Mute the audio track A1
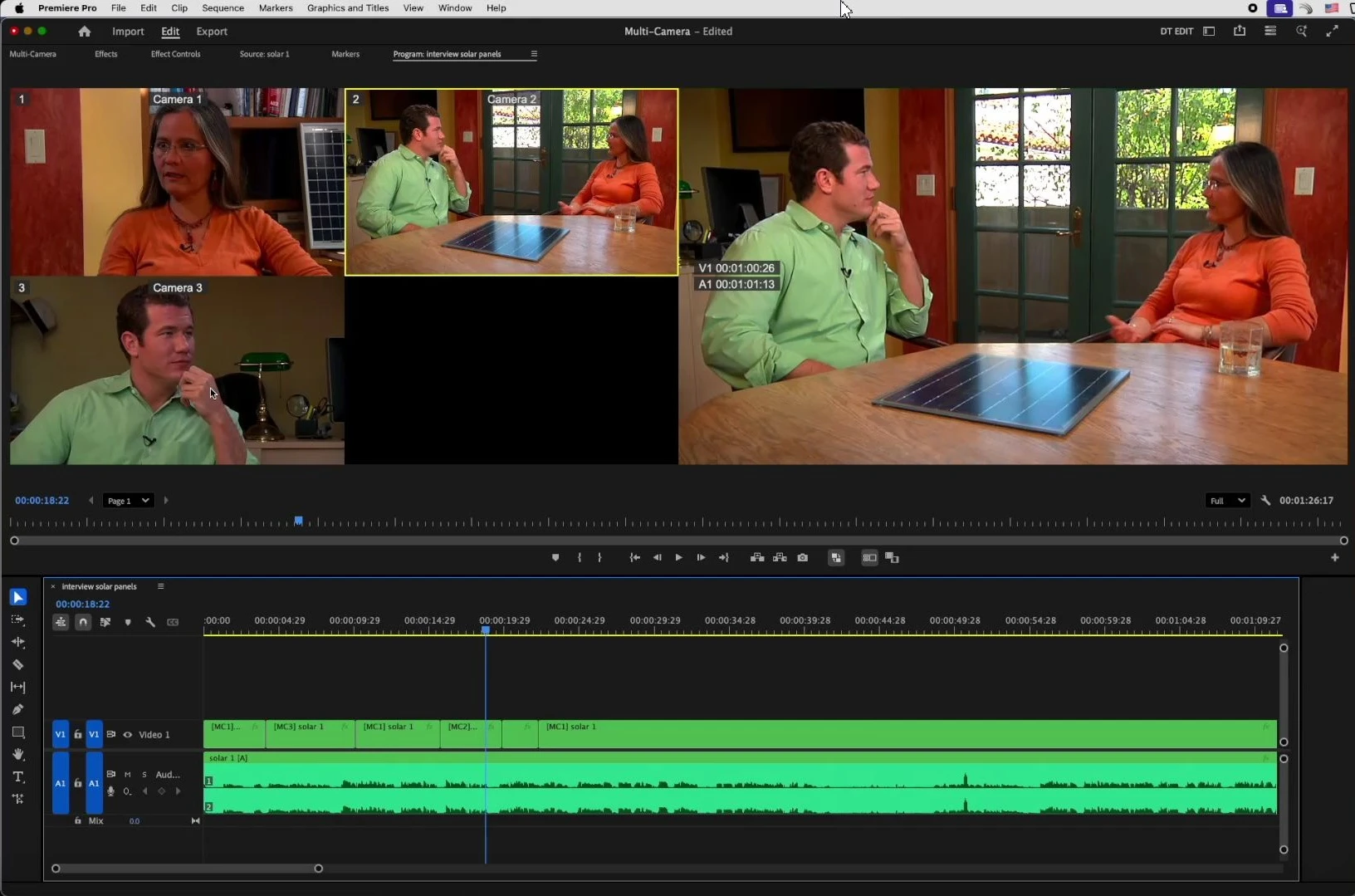The height and width of the screenshot is (896, 1355). coord(128,775)
